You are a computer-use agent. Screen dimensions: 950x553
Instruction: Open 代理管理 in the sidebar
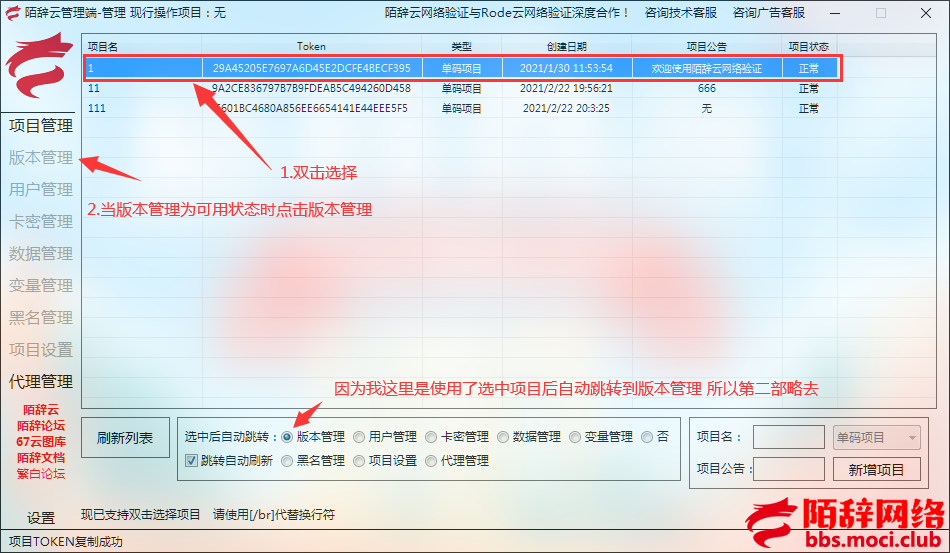click(x=41, y=382)
